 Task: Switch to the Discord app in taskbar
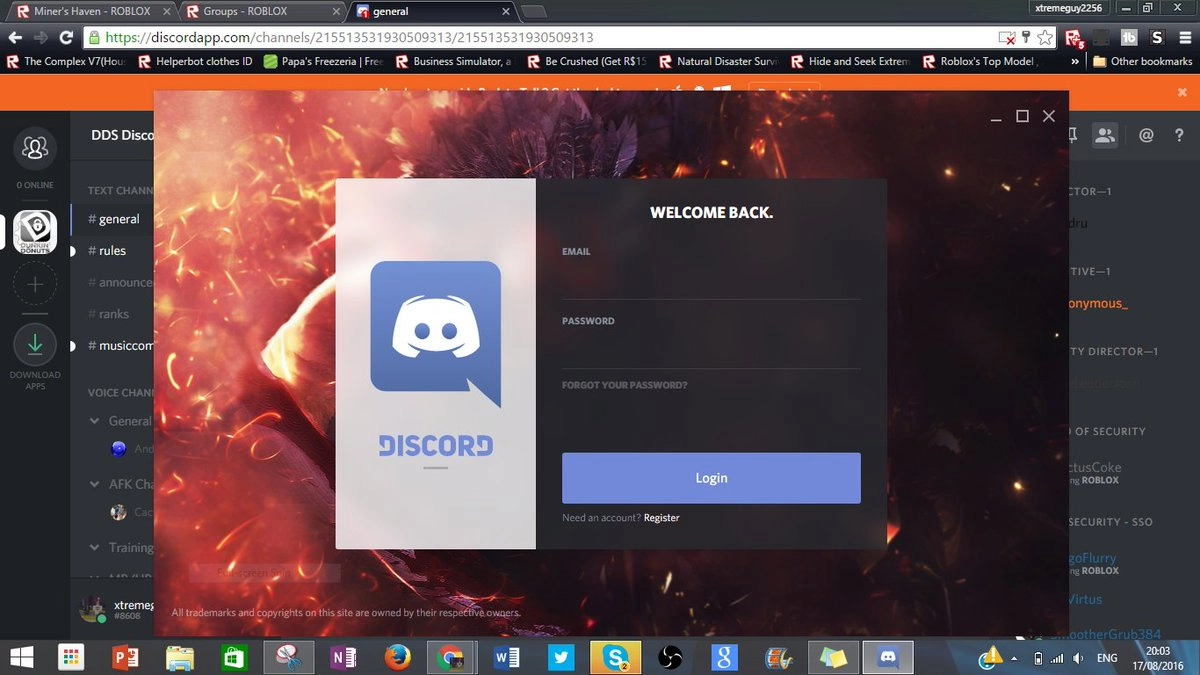(x=887, y=657)
